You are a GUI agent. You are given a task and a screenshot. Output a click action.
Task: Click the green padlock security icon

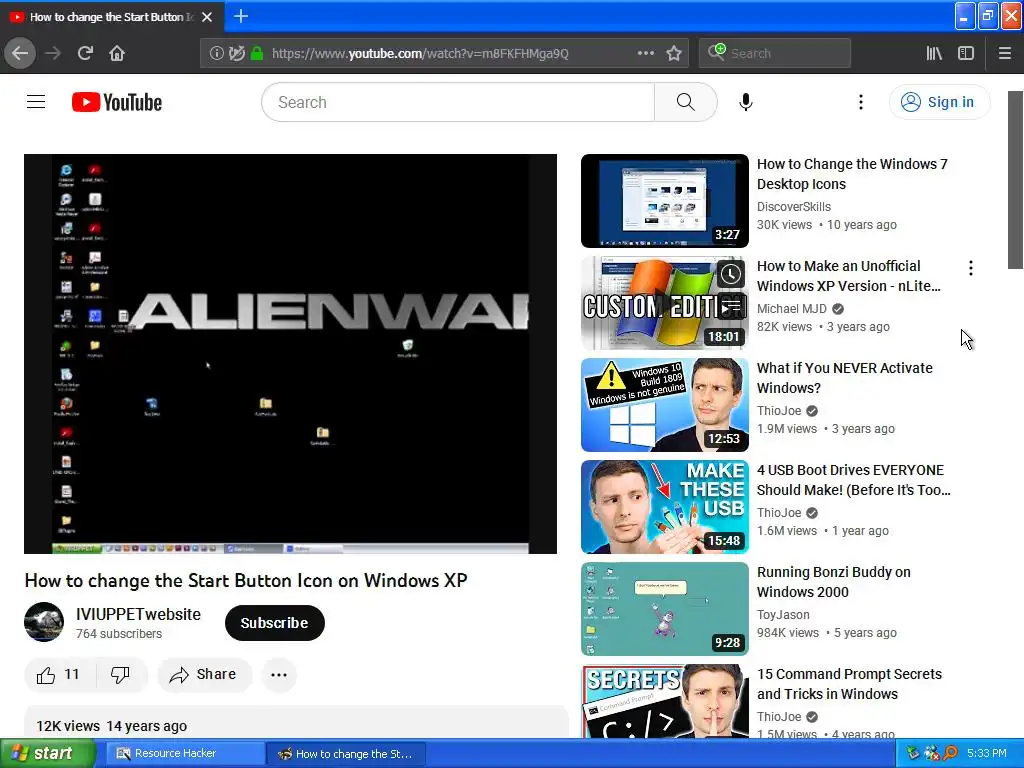[257, 54]
